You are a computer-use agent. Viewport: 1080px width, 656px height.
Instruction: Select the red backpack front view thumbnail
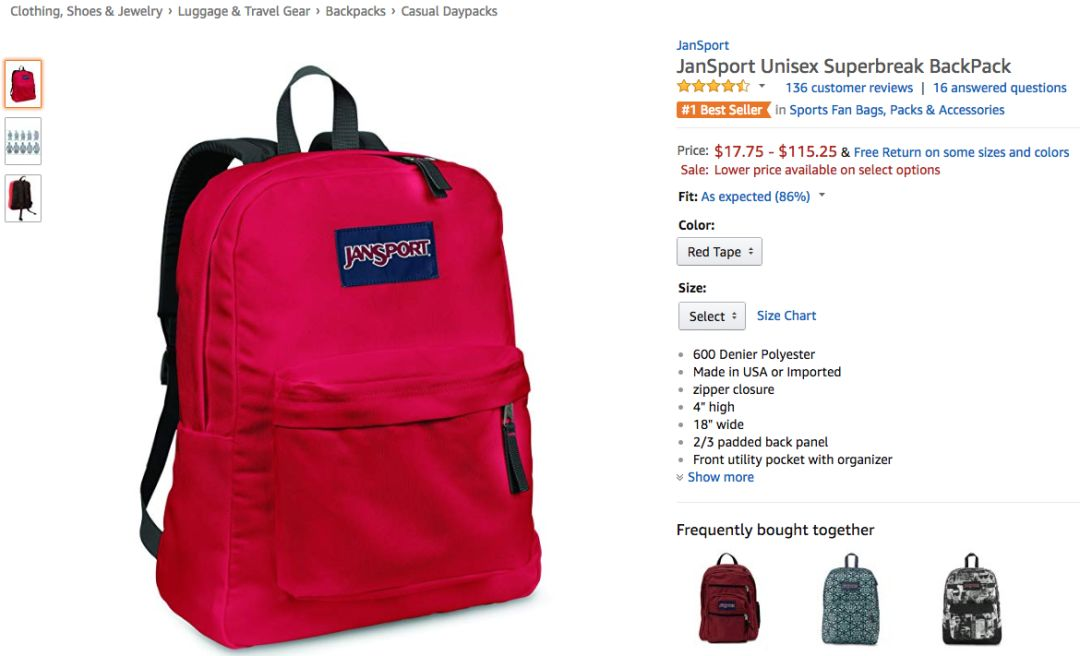pyautogui.click(x=23, y=84)
